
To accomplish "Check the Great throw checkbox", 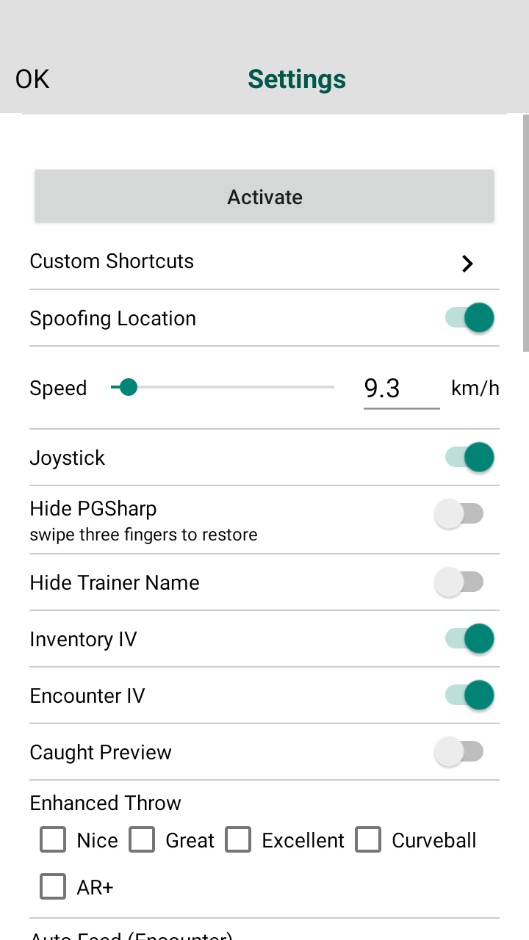I will 142,840.
